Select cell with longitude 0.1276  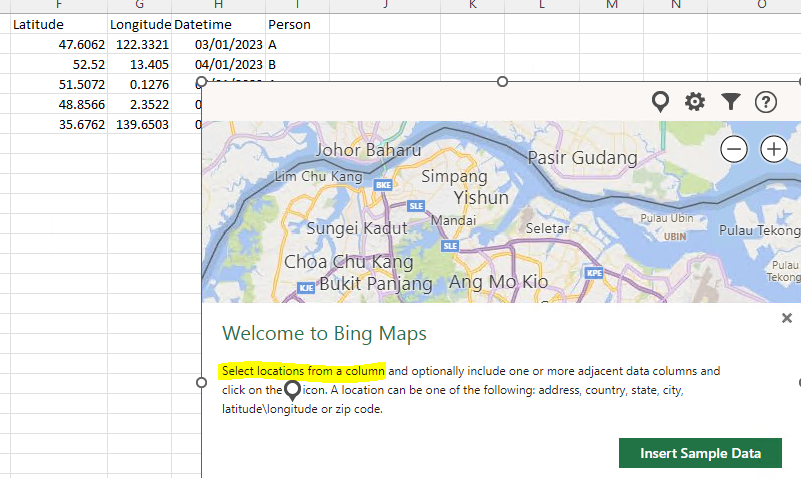point(139,84)
